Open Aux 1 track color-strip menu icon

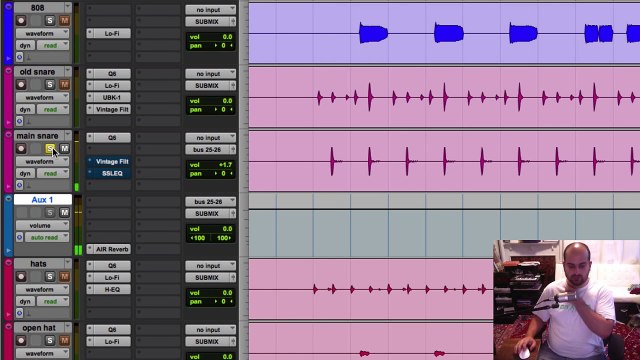(x=8, y=199)
